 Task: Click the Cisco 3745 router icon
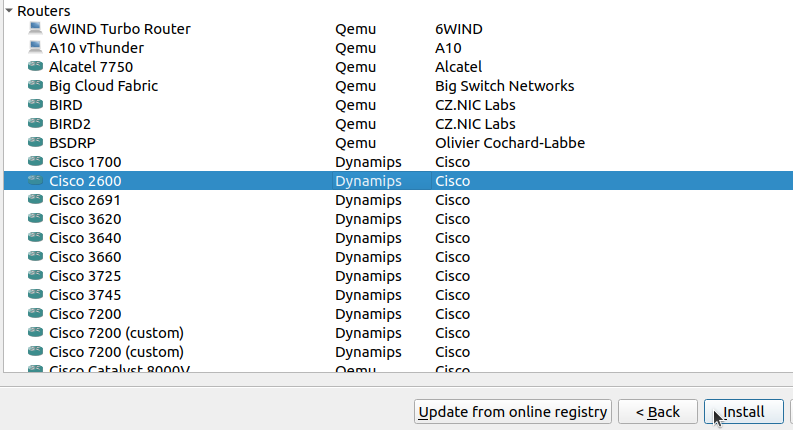click(x=35, y=294)
